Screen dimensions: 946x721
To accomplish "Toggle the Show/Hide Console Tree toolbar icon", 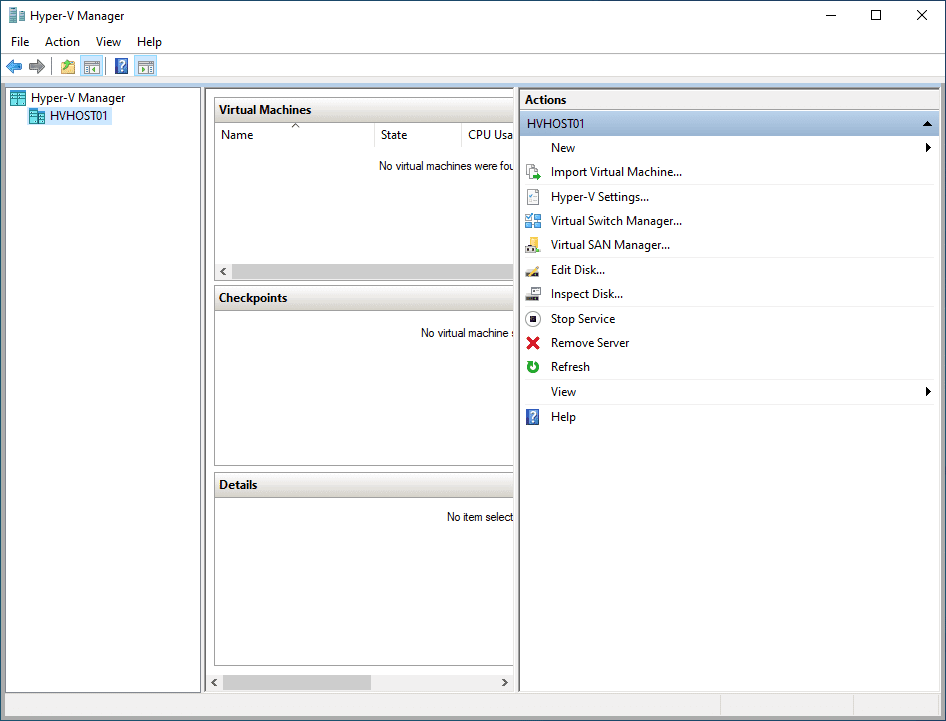I will 92,66.
